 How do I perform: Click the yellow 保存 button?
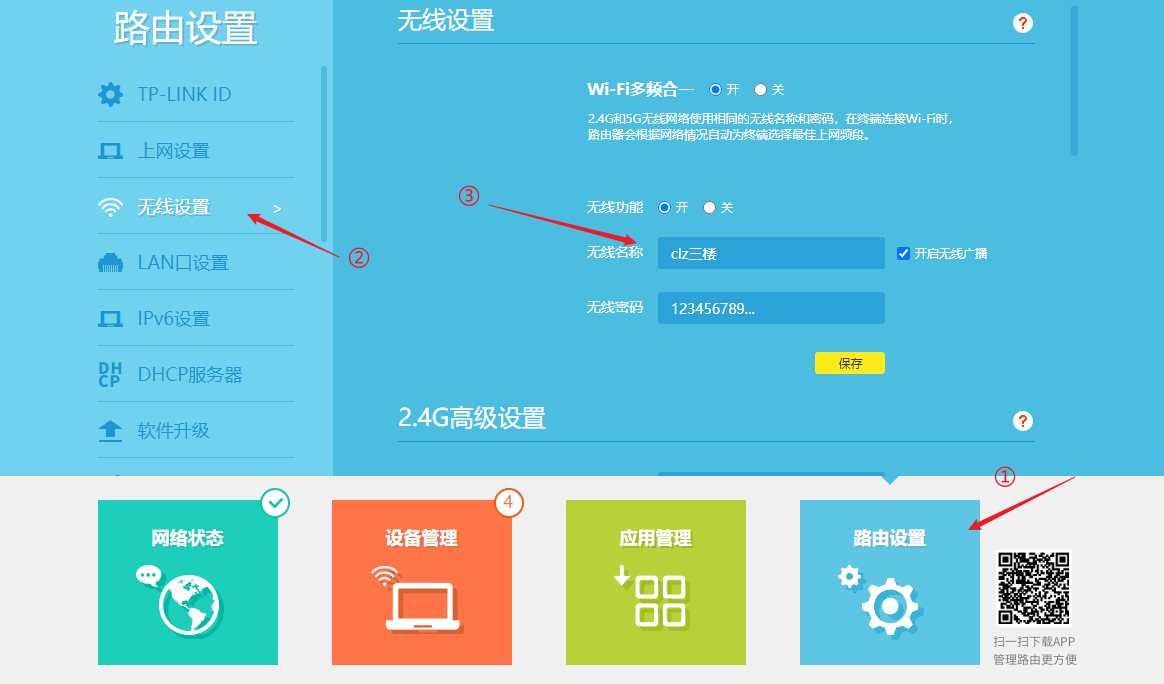(x=850, y=363)
